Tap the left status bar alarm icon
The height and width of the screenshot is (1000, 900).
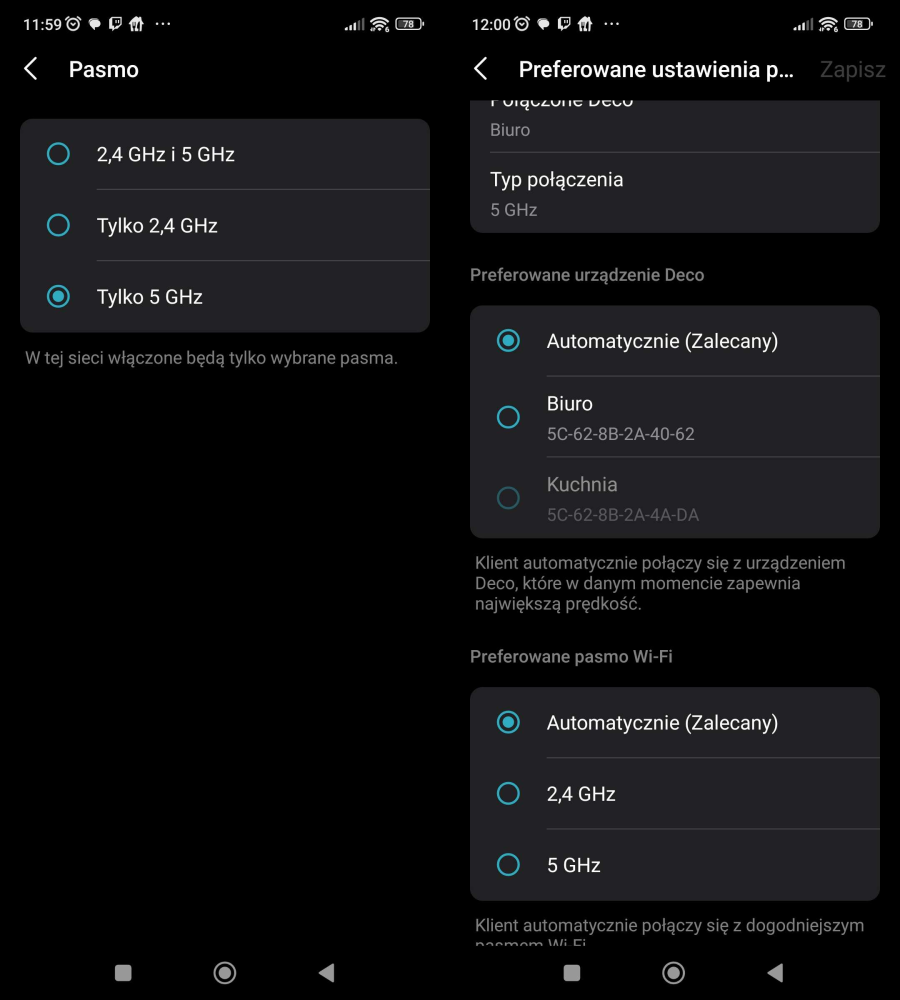(x=73, y=24)
